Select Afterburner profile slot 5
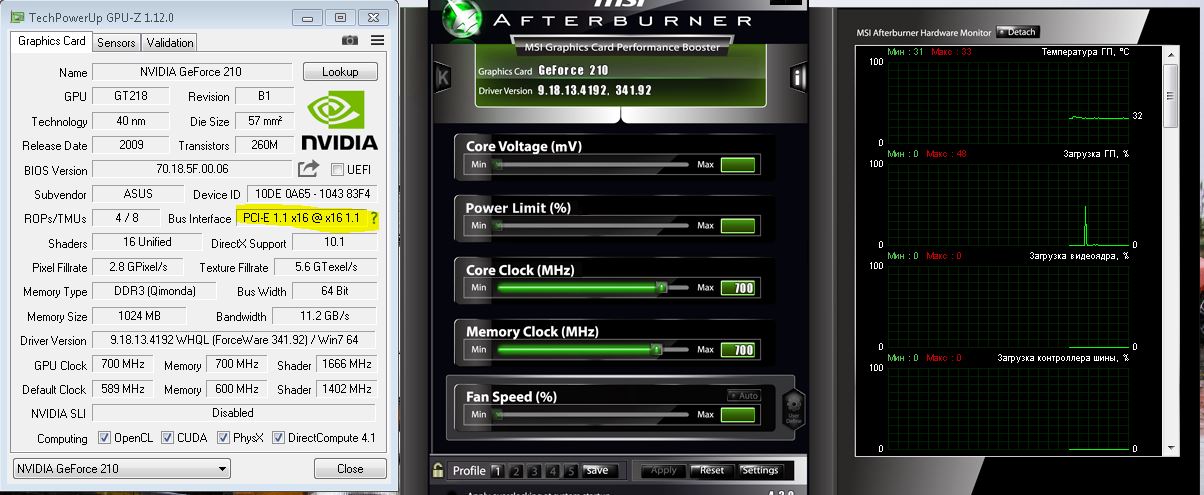This screenshot has height=495, width=1204. pos(570,471)
